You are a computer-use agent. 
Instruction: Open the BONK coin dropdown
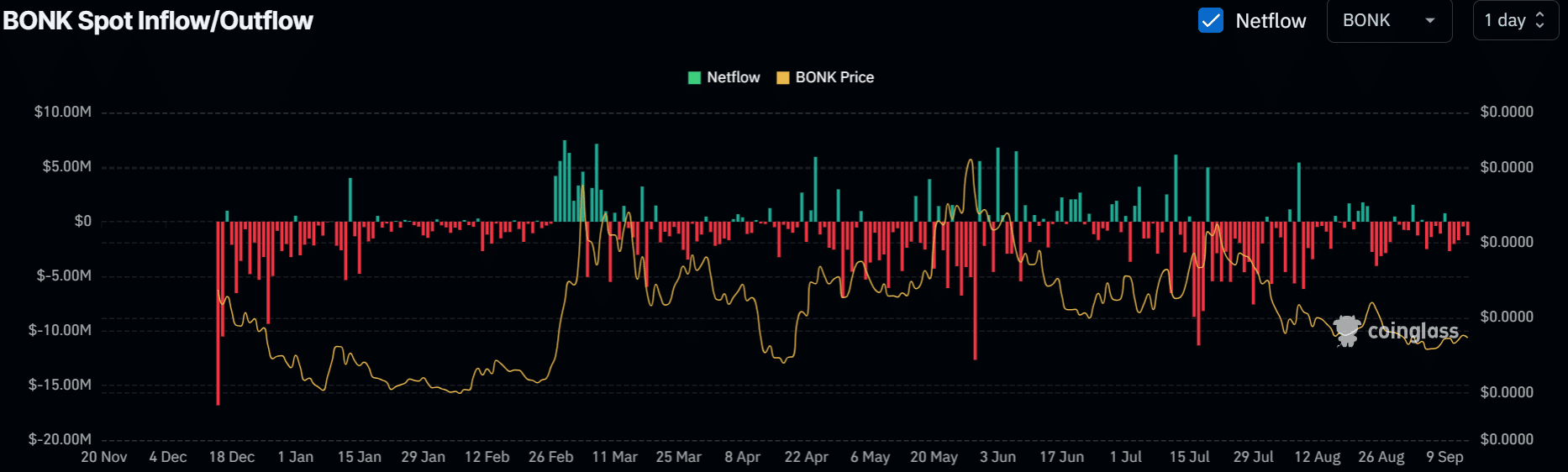click(1389, 21)
